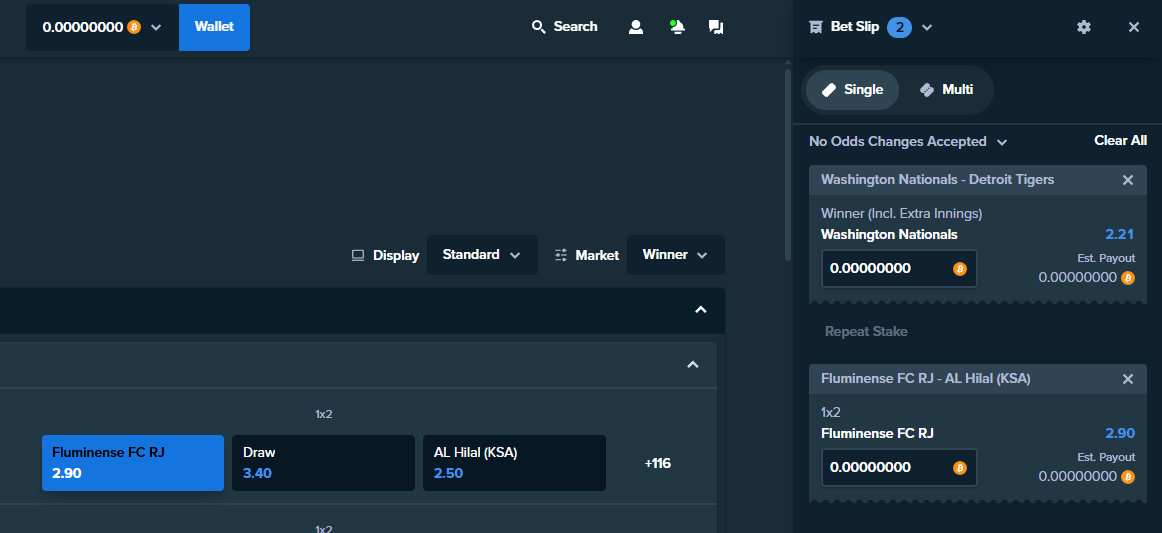1162x533 pixels.
Task: Close the Bet Slip panel
Action: [1133, 27]
